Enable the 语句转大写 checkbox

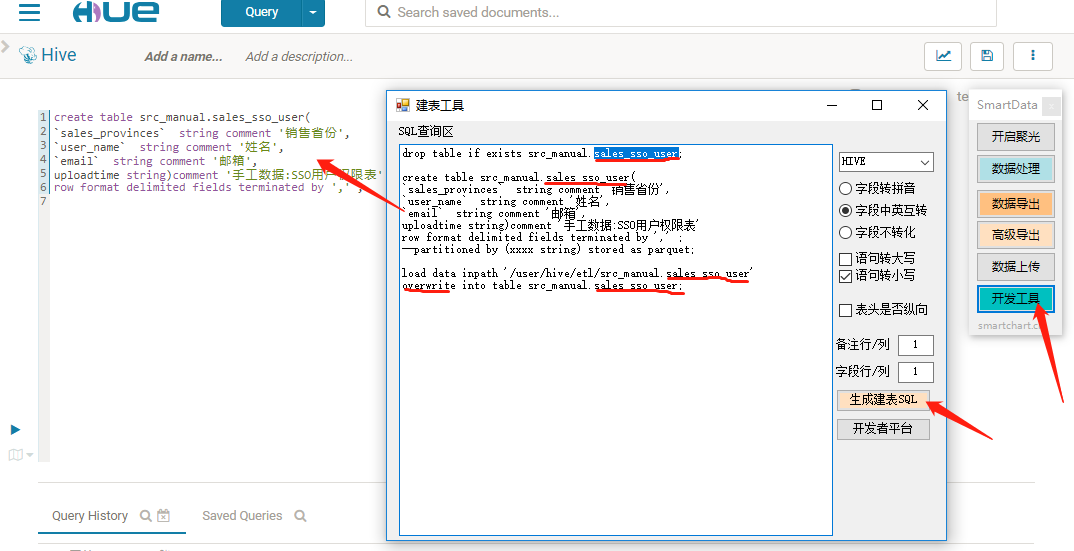click(846, 259)
